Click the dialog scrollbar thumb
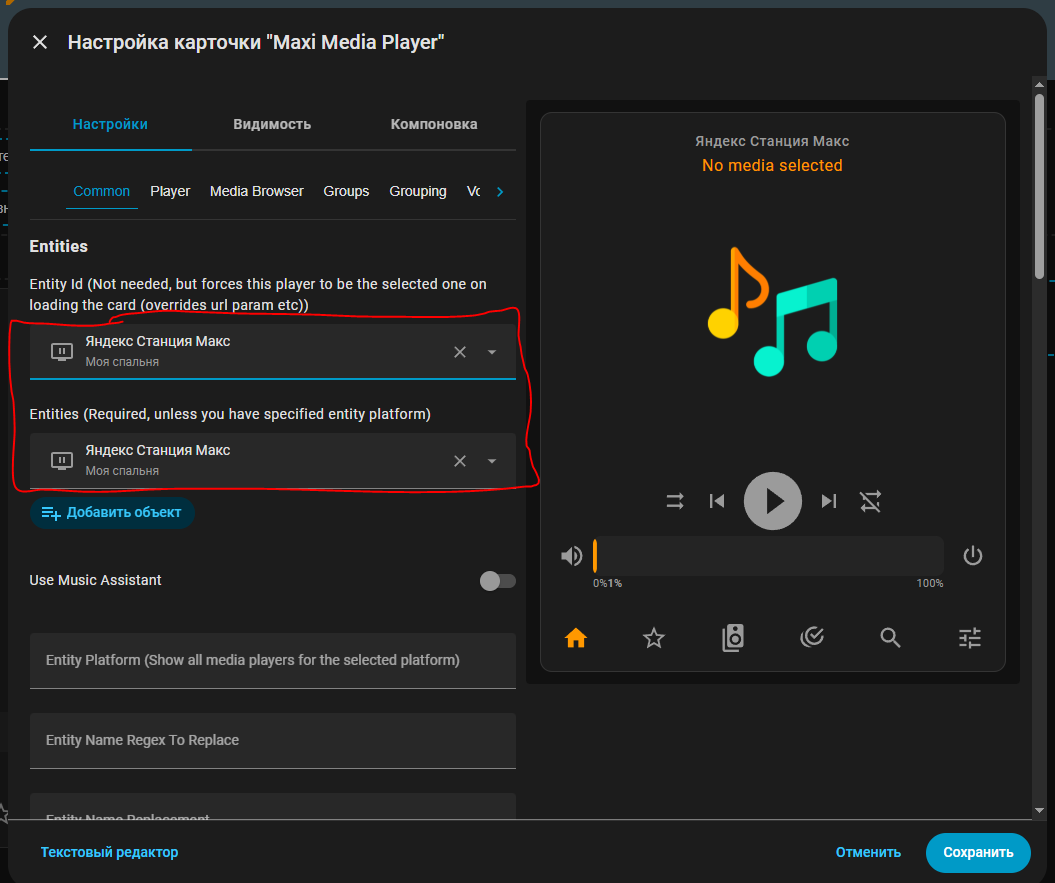Viewport: 1055px width, 883px height. 1040,186
